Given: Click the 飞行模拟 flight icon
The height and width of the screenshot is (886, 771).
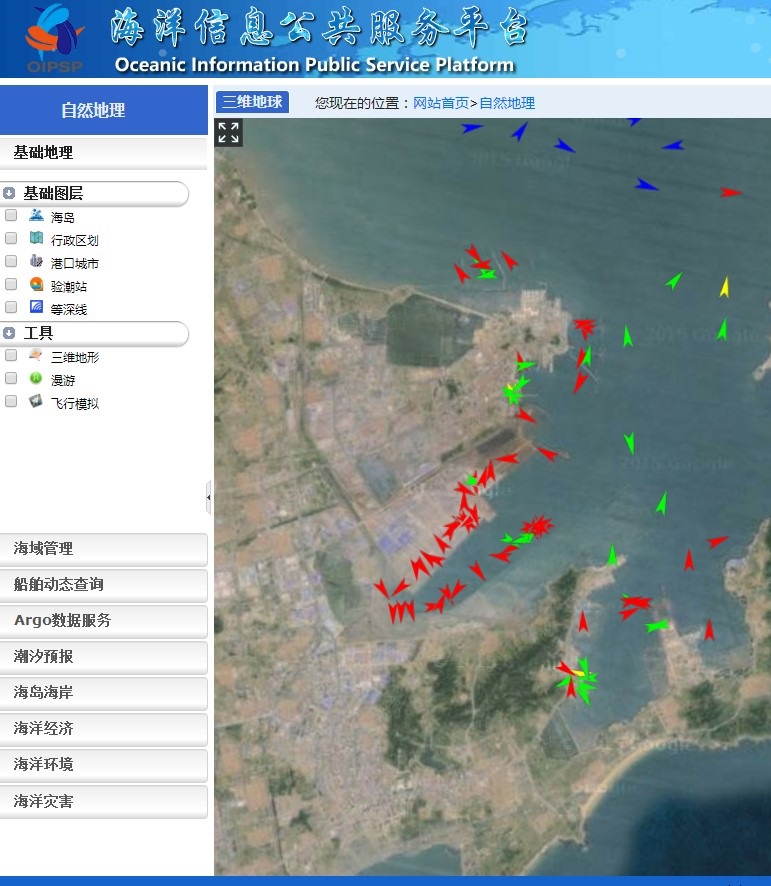Looking at the screenshot, I should coord(36,401).
